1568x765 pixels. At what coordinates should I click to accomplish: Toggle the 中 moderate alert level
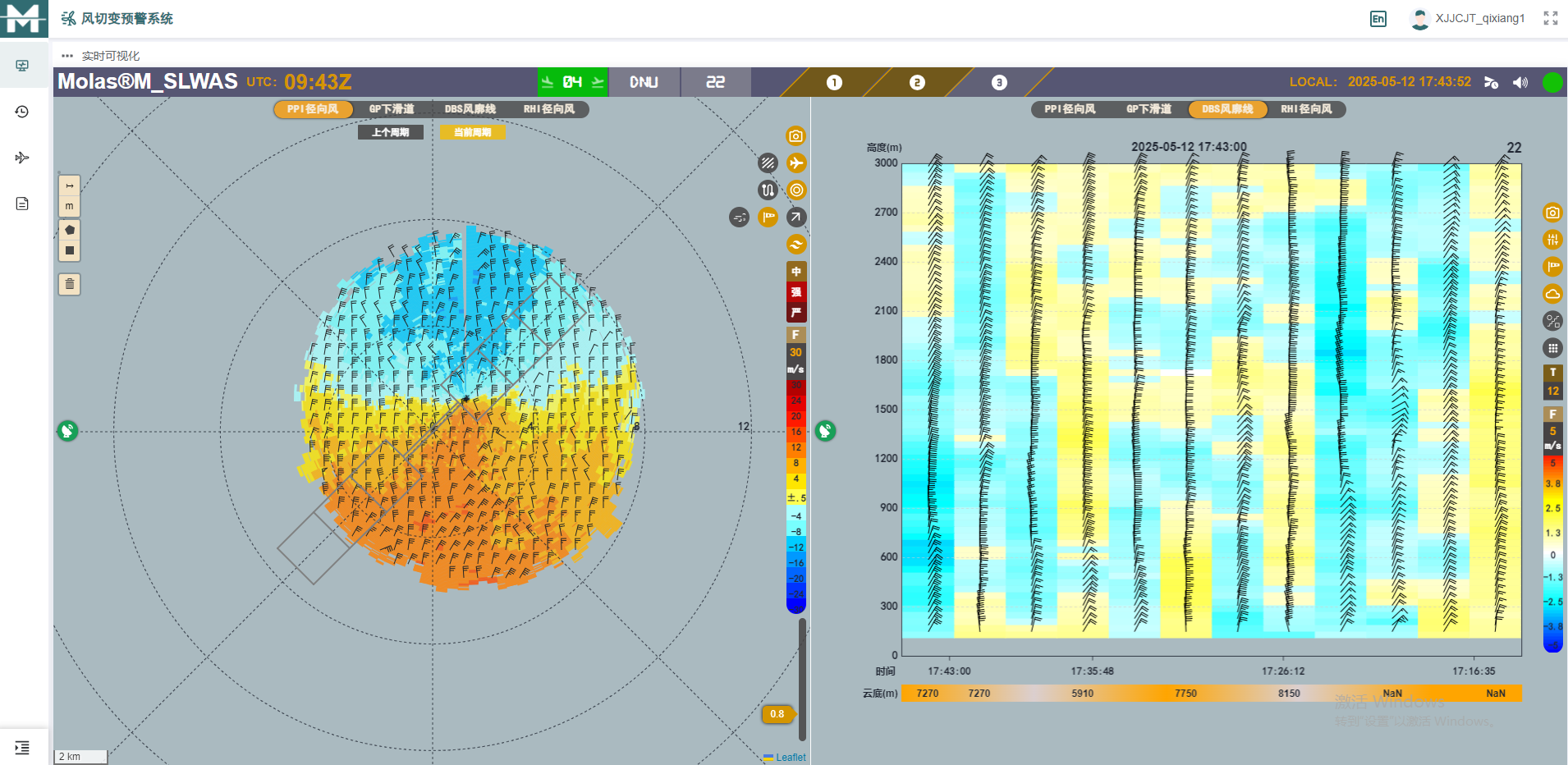coord(795,272)
